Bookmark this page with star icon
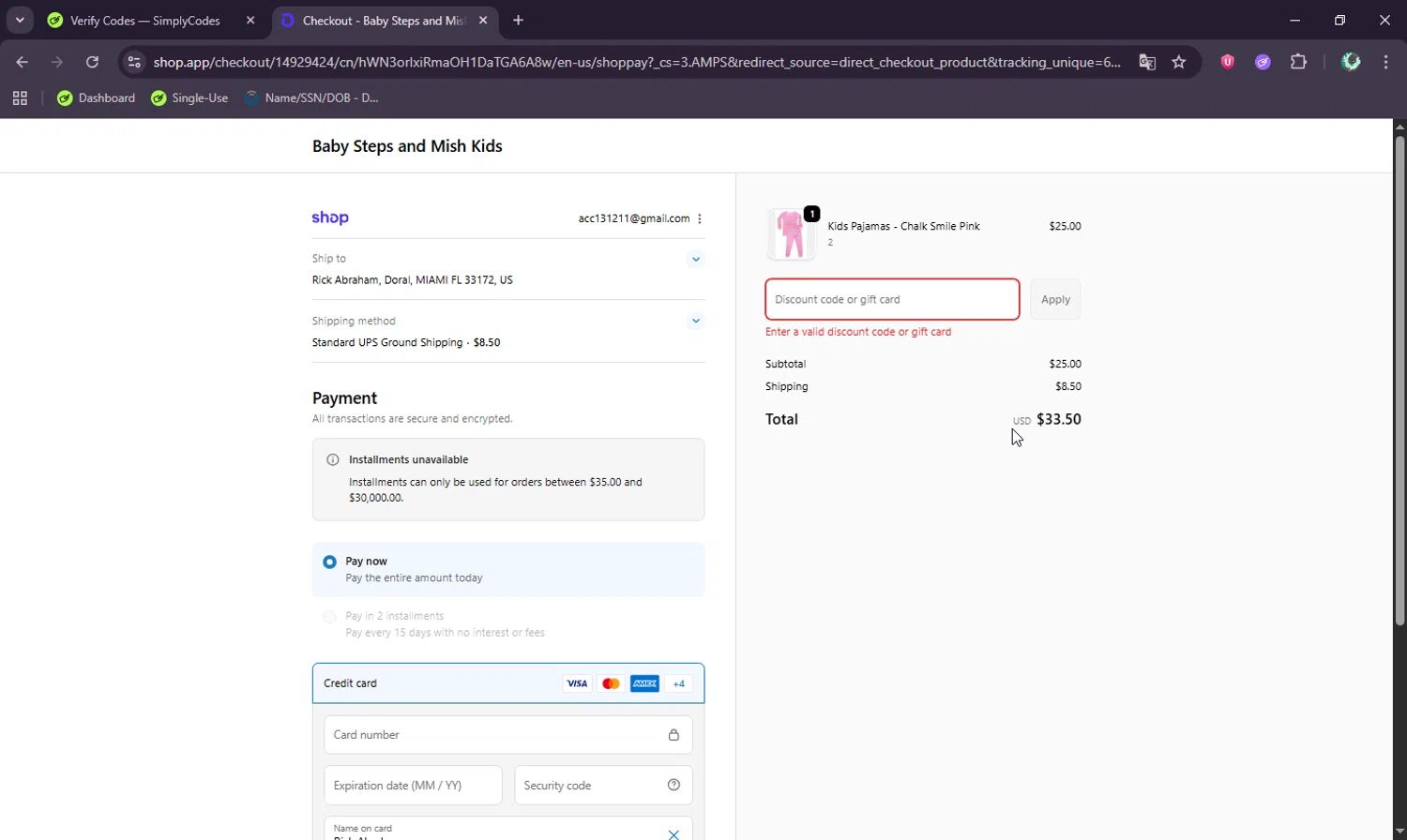This screenshot has width=1407, height=840. (x=1179, y=62)
